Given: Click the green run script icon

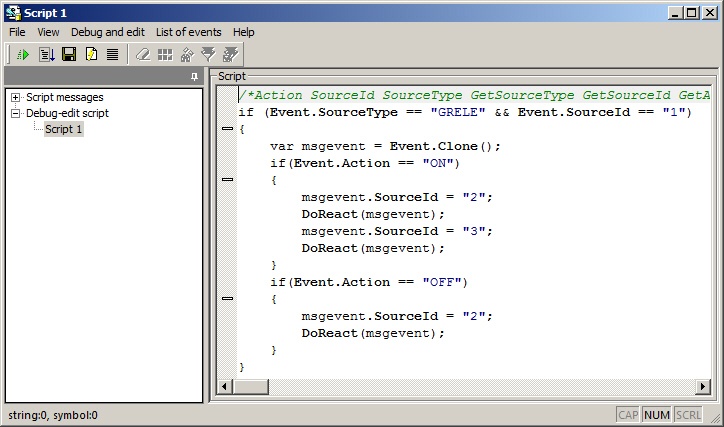Looking at the screenshot, I should 22,54.
